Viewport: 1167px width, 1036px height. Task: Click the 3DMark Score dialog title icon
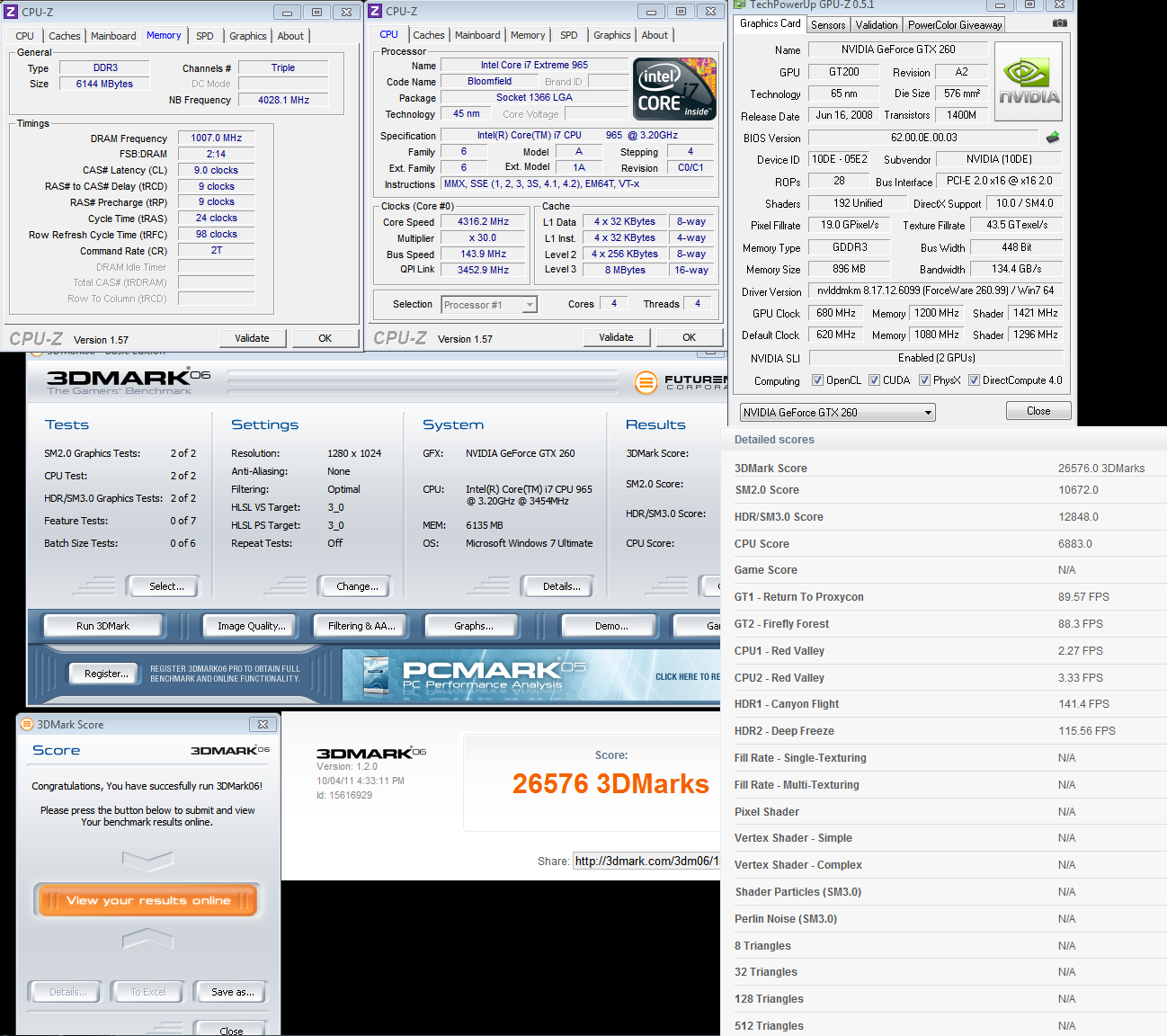26,724
